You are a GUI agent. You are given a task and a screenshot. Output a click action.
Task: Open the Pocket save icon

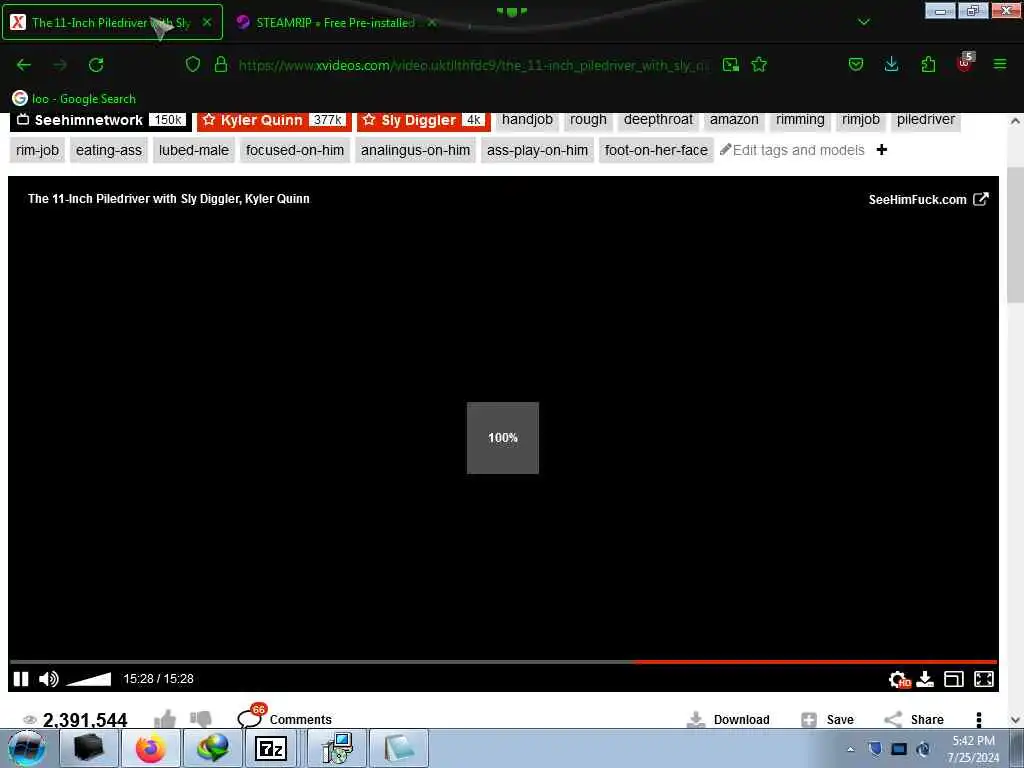pos(856,65)
